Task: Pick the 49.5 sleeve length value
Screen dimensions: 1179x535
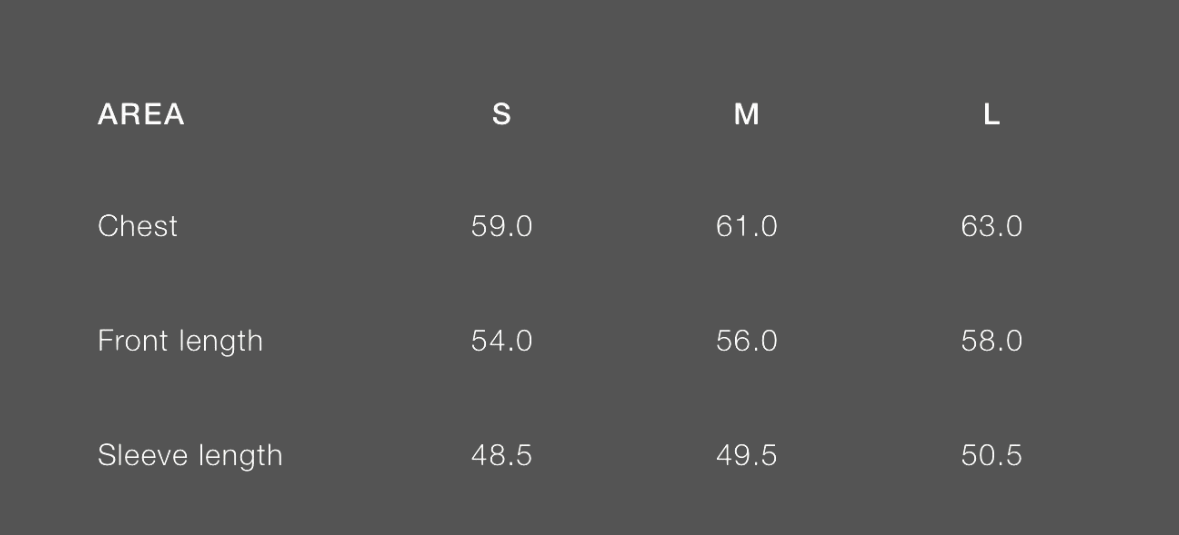Action: (746, 456)
